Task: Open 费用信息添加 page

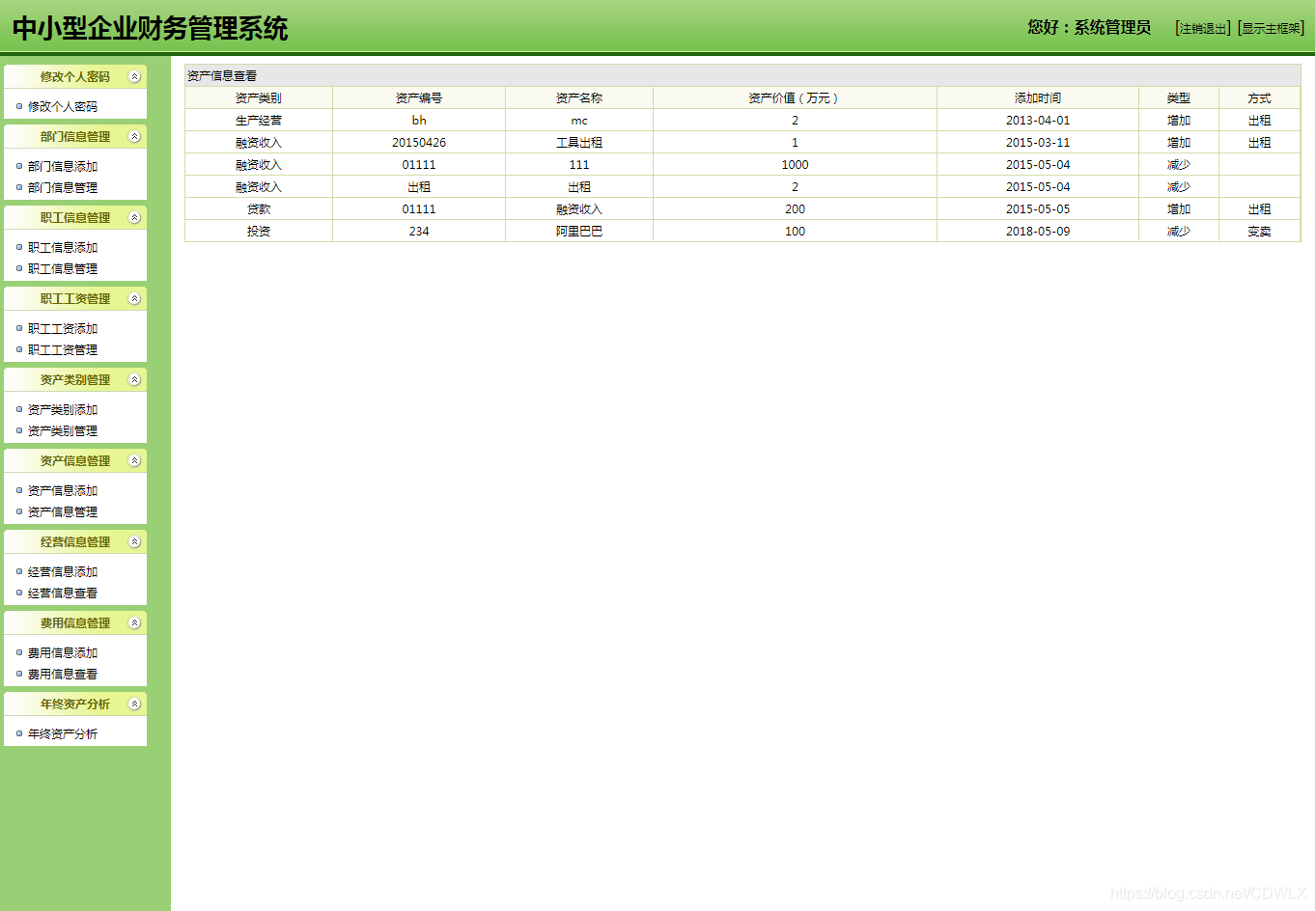Action: (x=63, y=653)
